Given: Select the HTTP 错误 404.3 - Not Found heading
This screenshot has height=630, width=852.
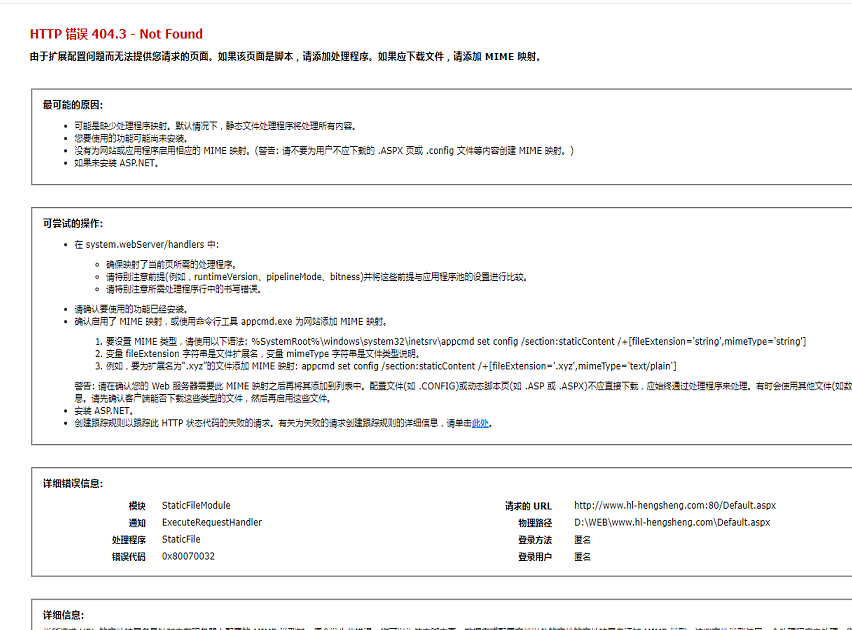Looking at the screenshot, I should (x=117, y=33).
